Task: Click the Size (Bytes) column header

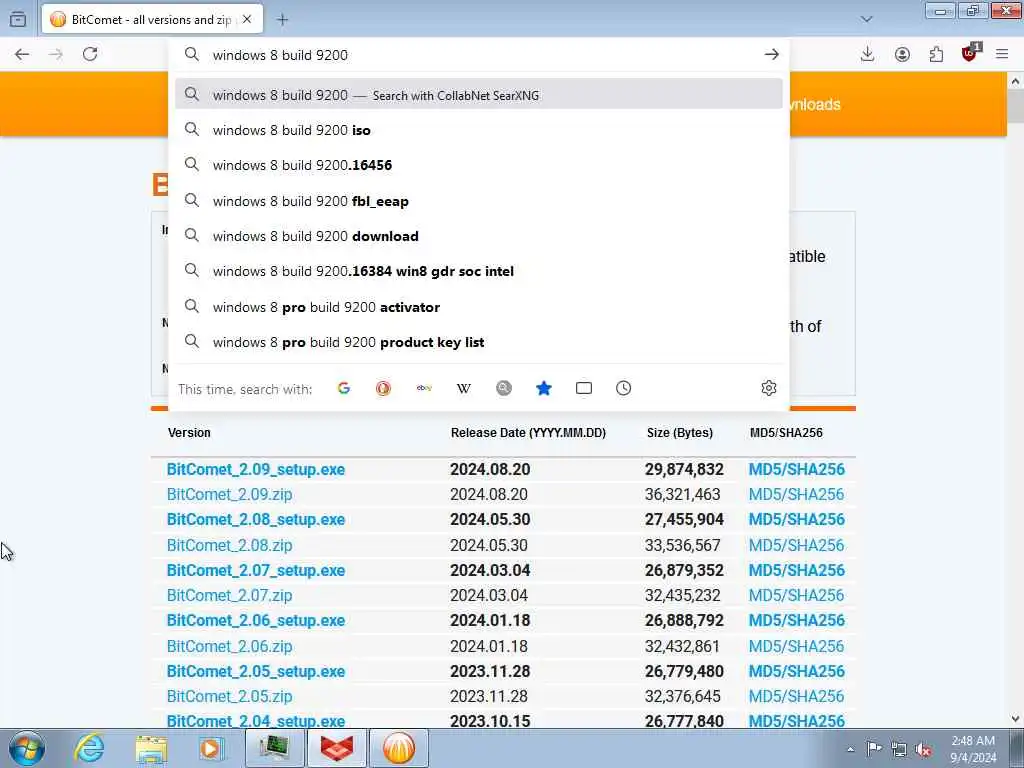Action: coord(680,433)
